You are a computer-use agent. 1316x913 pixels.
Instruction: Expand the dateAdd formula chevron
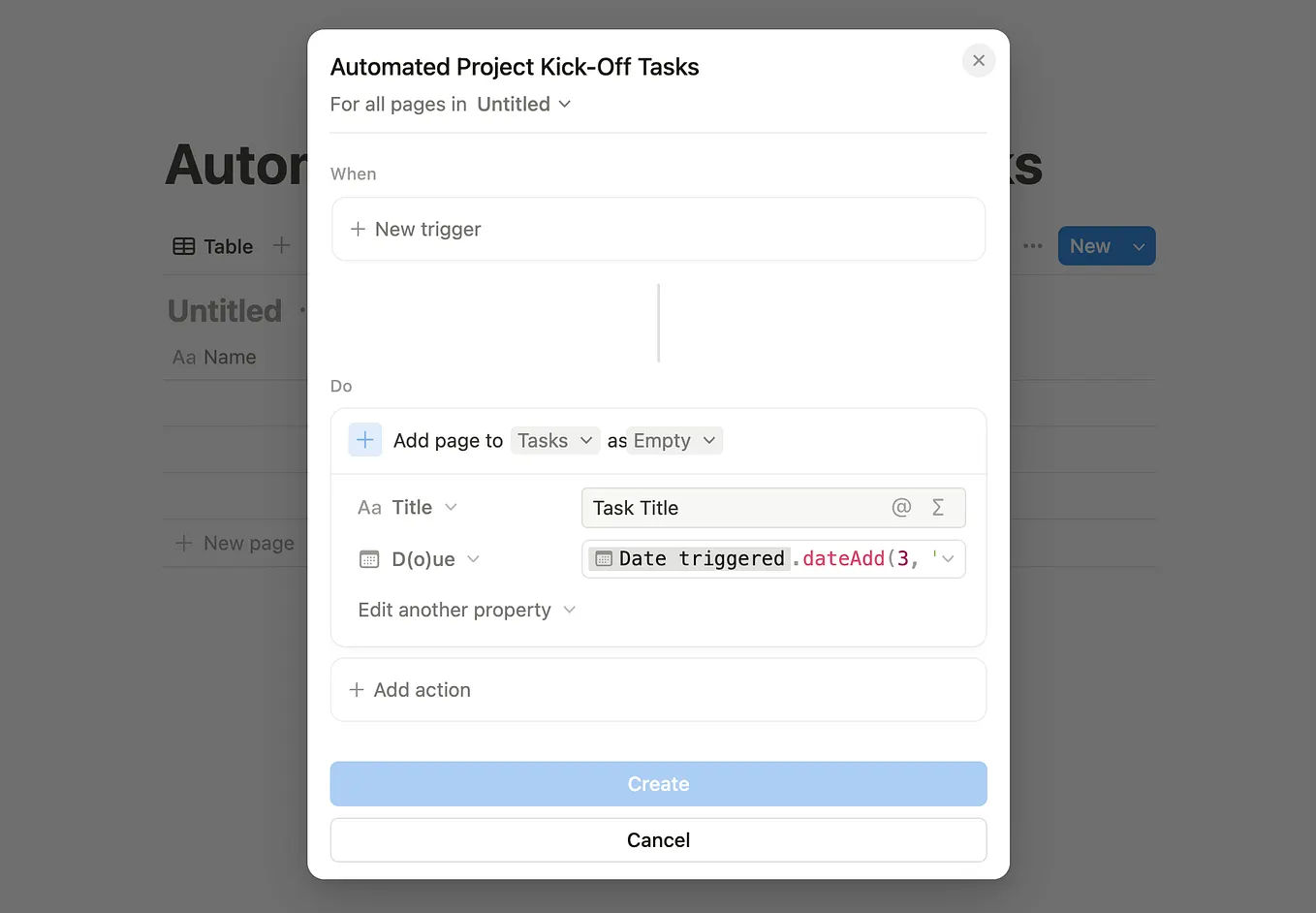(x=947, y=558)
